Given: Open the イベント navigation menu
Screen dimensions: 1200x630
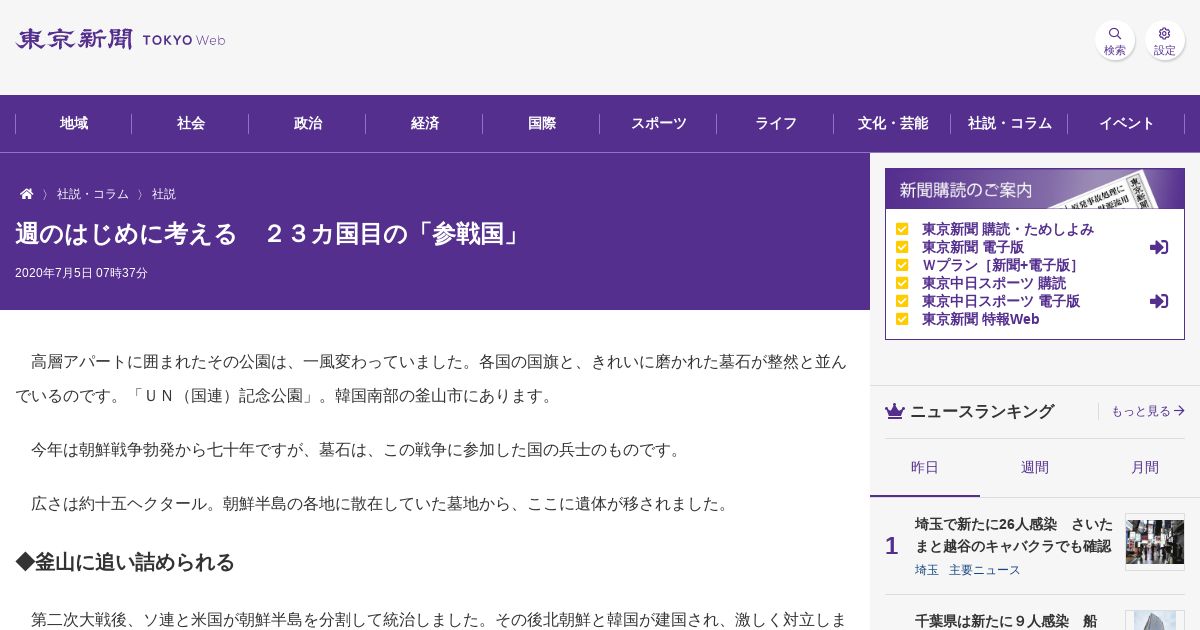Looking at the screenshot, I should 1127,123.
